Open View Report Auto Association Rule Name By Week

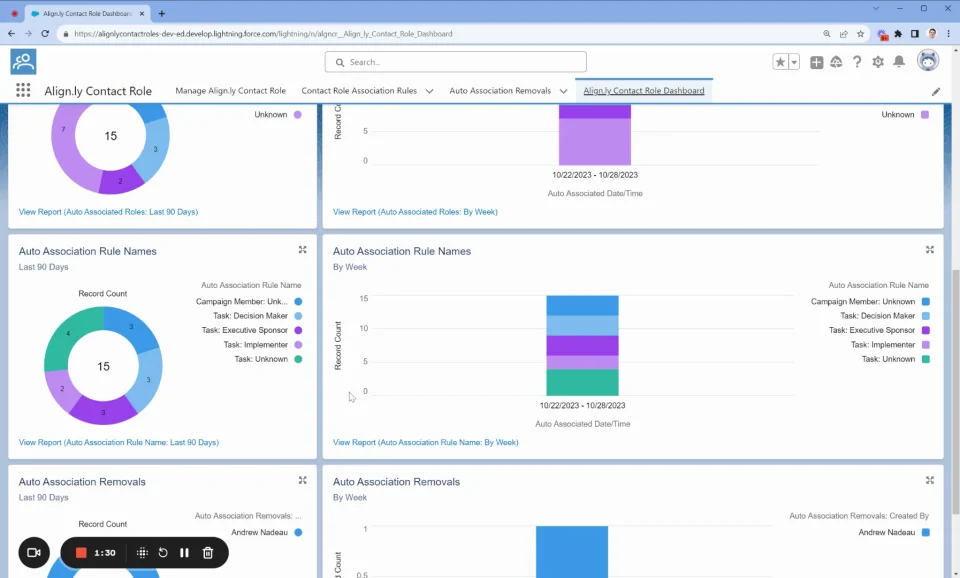point(426,442)
